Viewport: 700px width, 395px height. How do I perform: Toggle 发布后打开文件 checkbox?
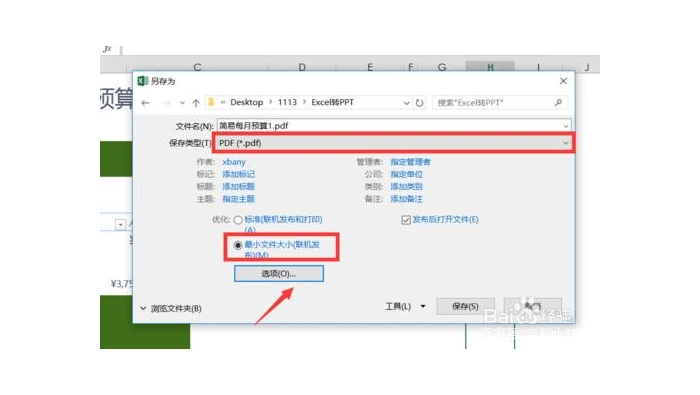pyautogui.click(x=406, y=220)
